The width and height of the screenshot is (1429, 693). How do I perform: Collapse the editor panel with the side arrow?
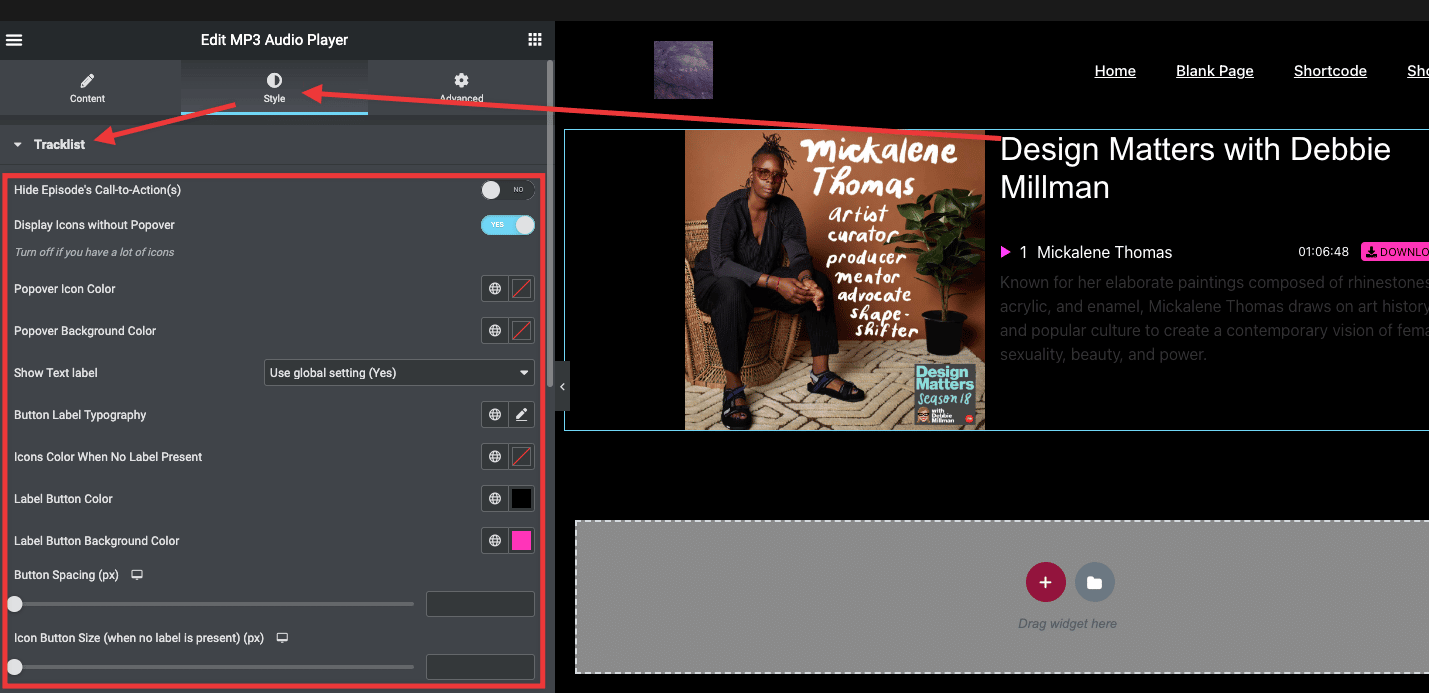click(x=561, y=387)
